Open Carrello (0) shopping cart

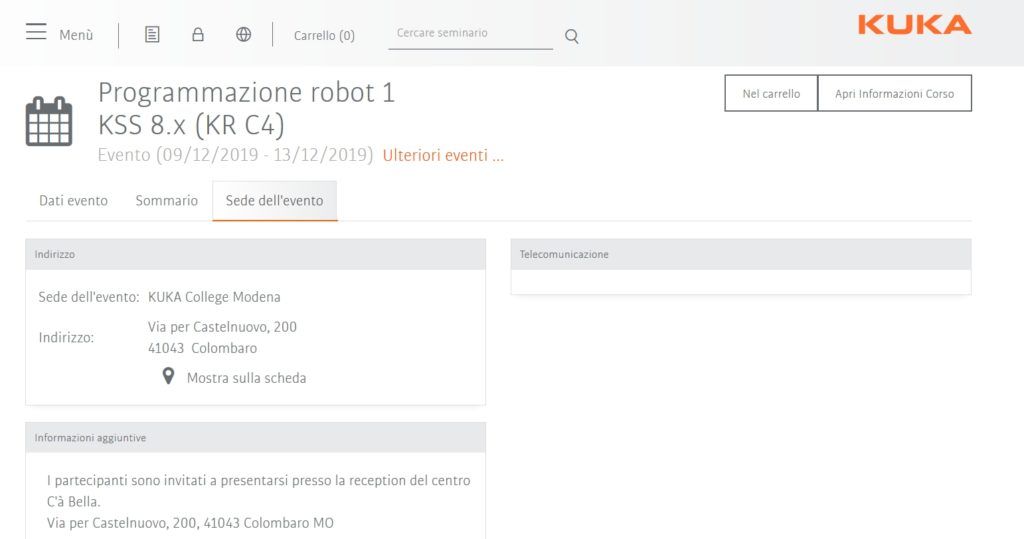[324, 35]
